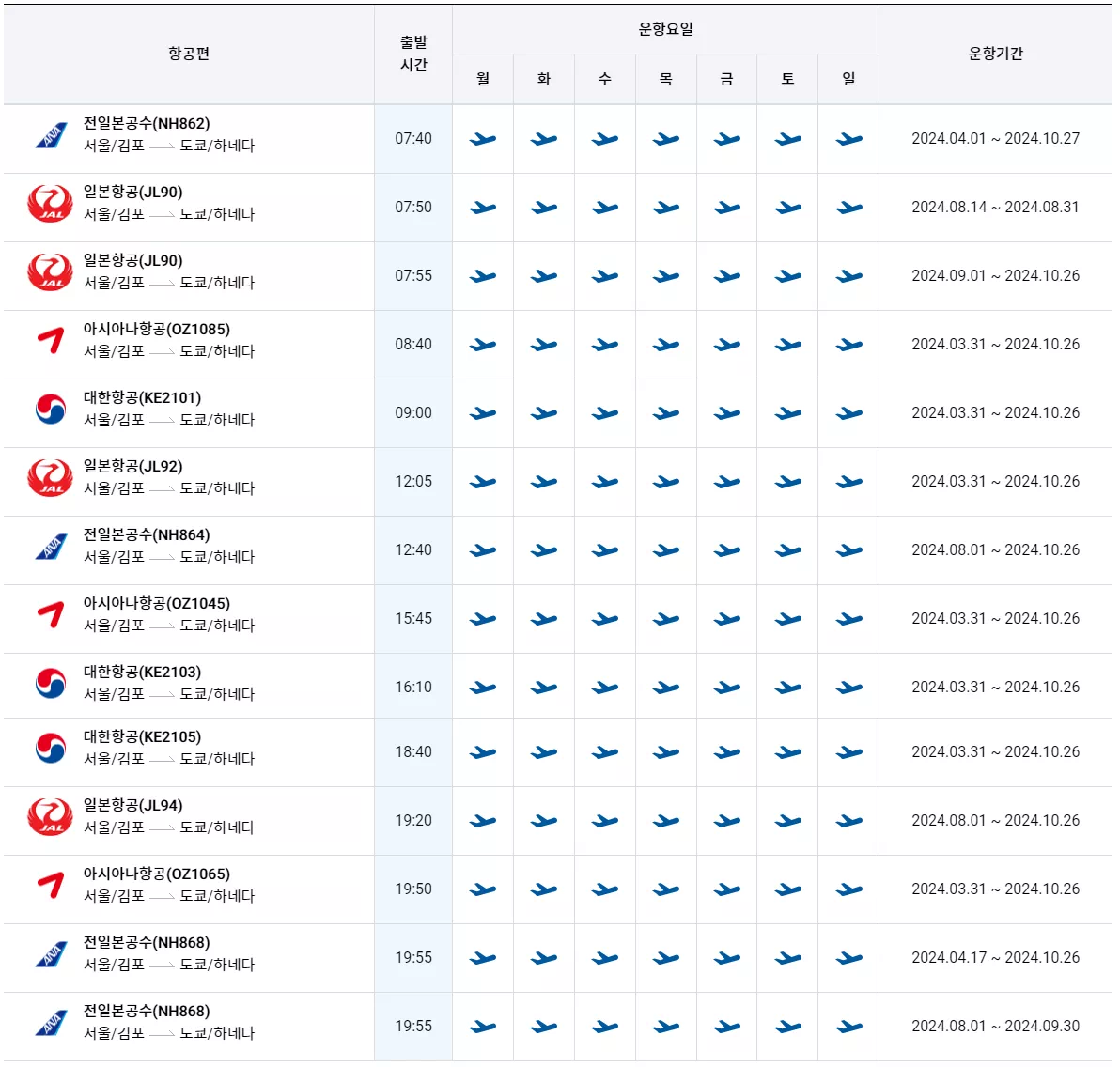Click the Asiana logo beside OZ1045

point(51,614)
